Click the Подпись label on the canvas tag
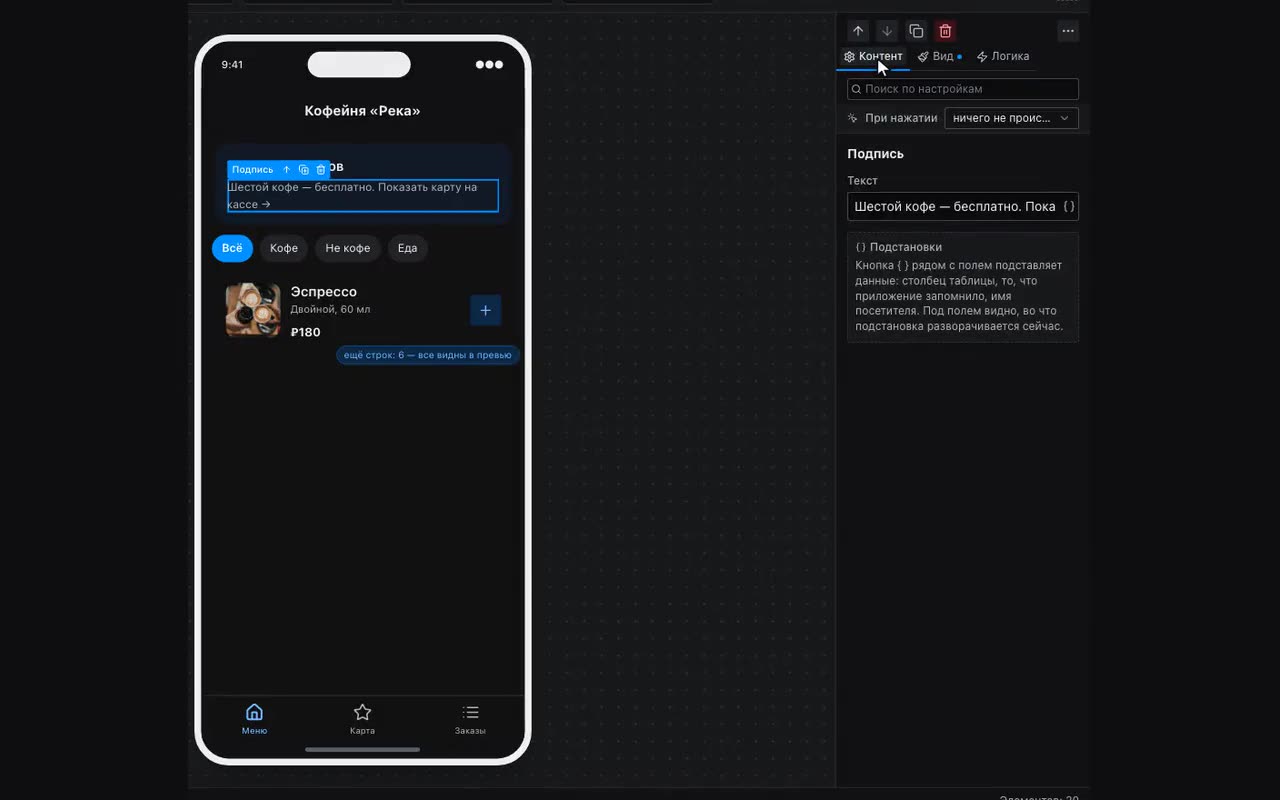The width and height of the screenshot is (1280, 800). pyautogui.click(x=252, y=170)
